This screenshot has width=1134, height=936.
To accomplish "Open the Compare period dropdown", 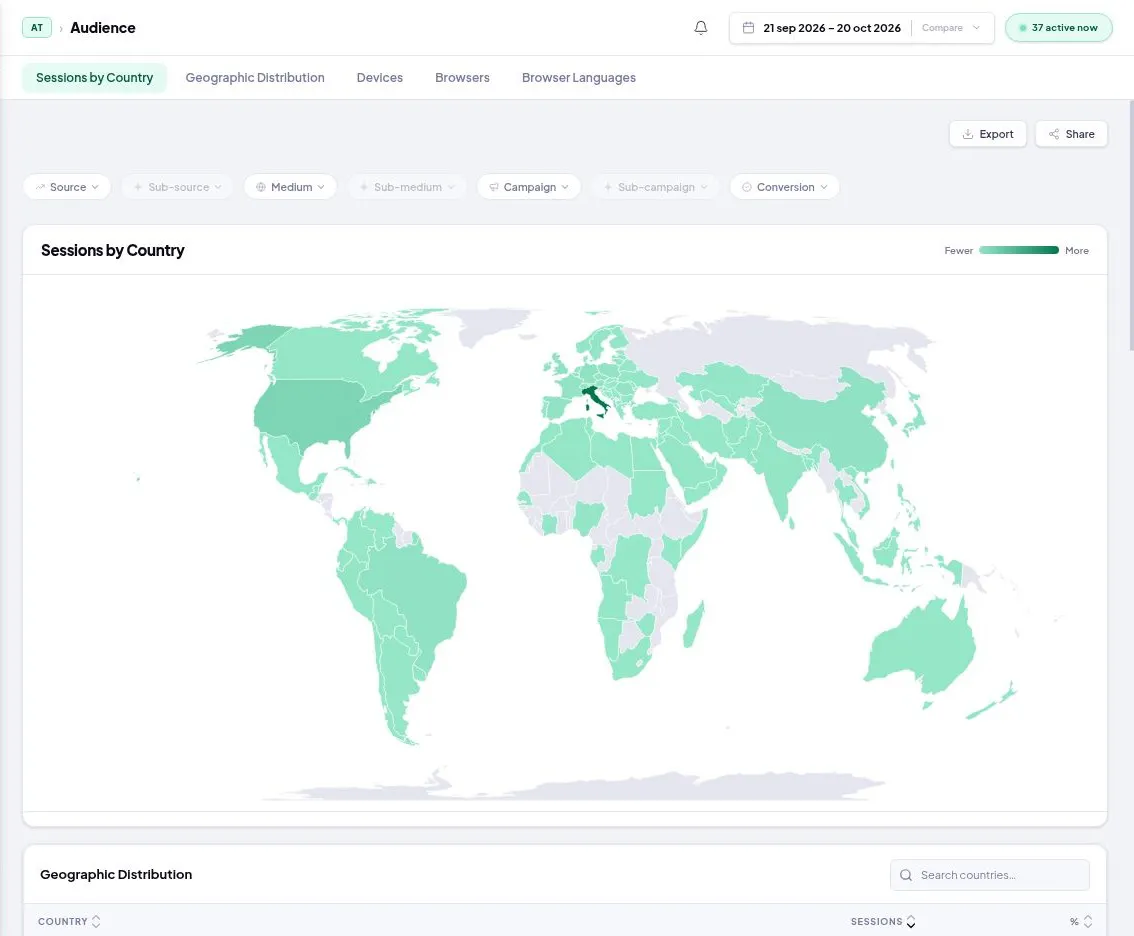I will [x=951, y=27].
